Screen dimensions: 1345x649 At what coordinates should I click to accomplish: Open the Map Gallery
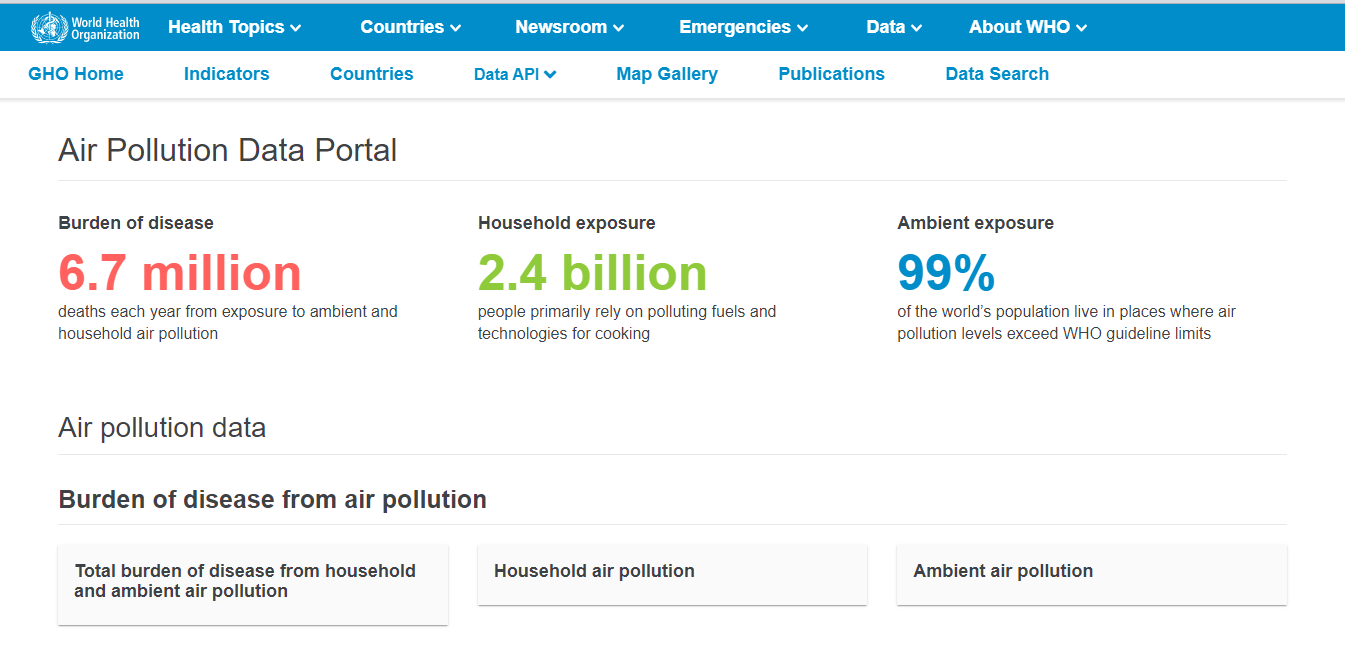click(x=666, y=73)
